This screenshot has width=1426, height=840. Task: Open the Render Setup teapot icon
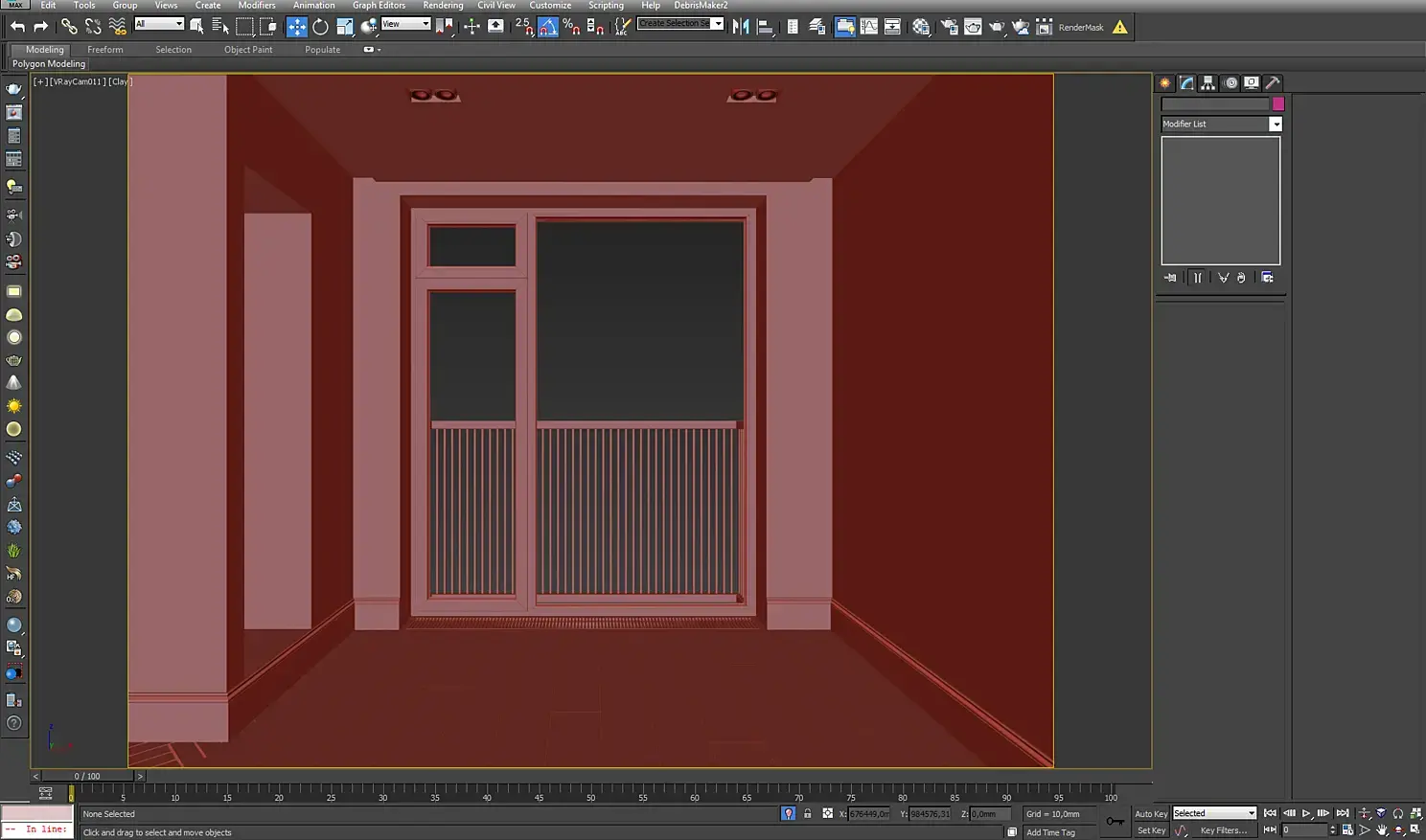tap(949, 27)
